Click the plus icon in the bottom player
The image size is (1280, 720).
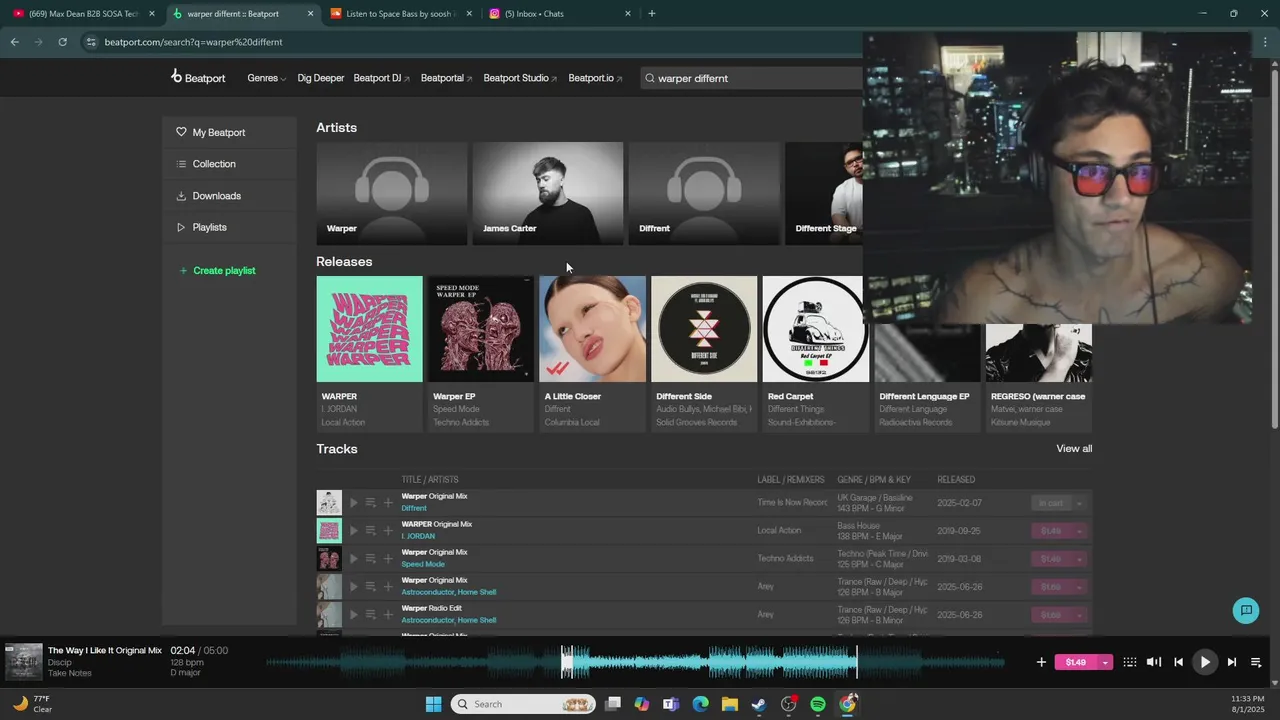click(1041, 662)
